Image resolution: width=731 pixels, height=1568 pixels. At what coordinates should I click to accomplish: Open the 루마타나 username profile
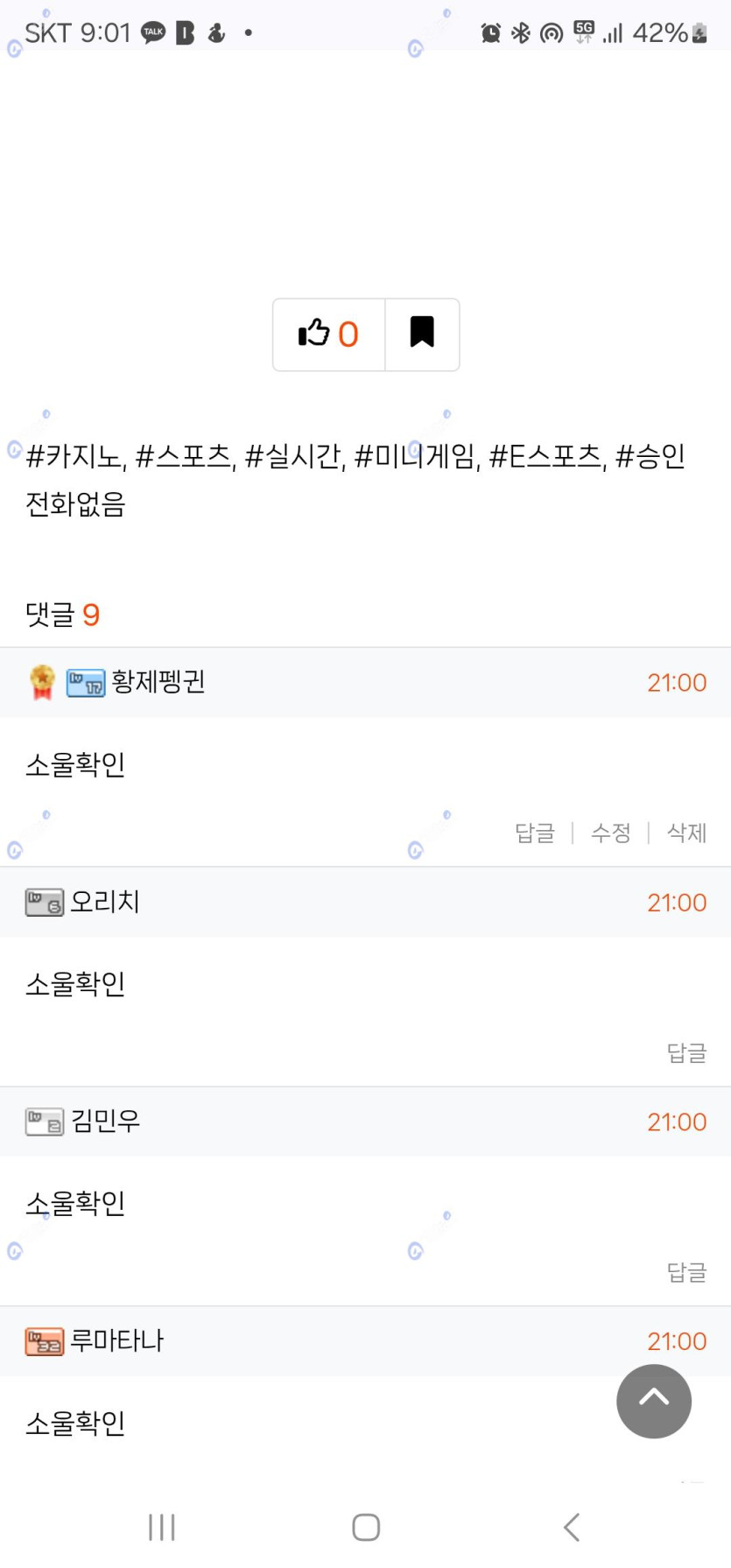[117, 1341]
